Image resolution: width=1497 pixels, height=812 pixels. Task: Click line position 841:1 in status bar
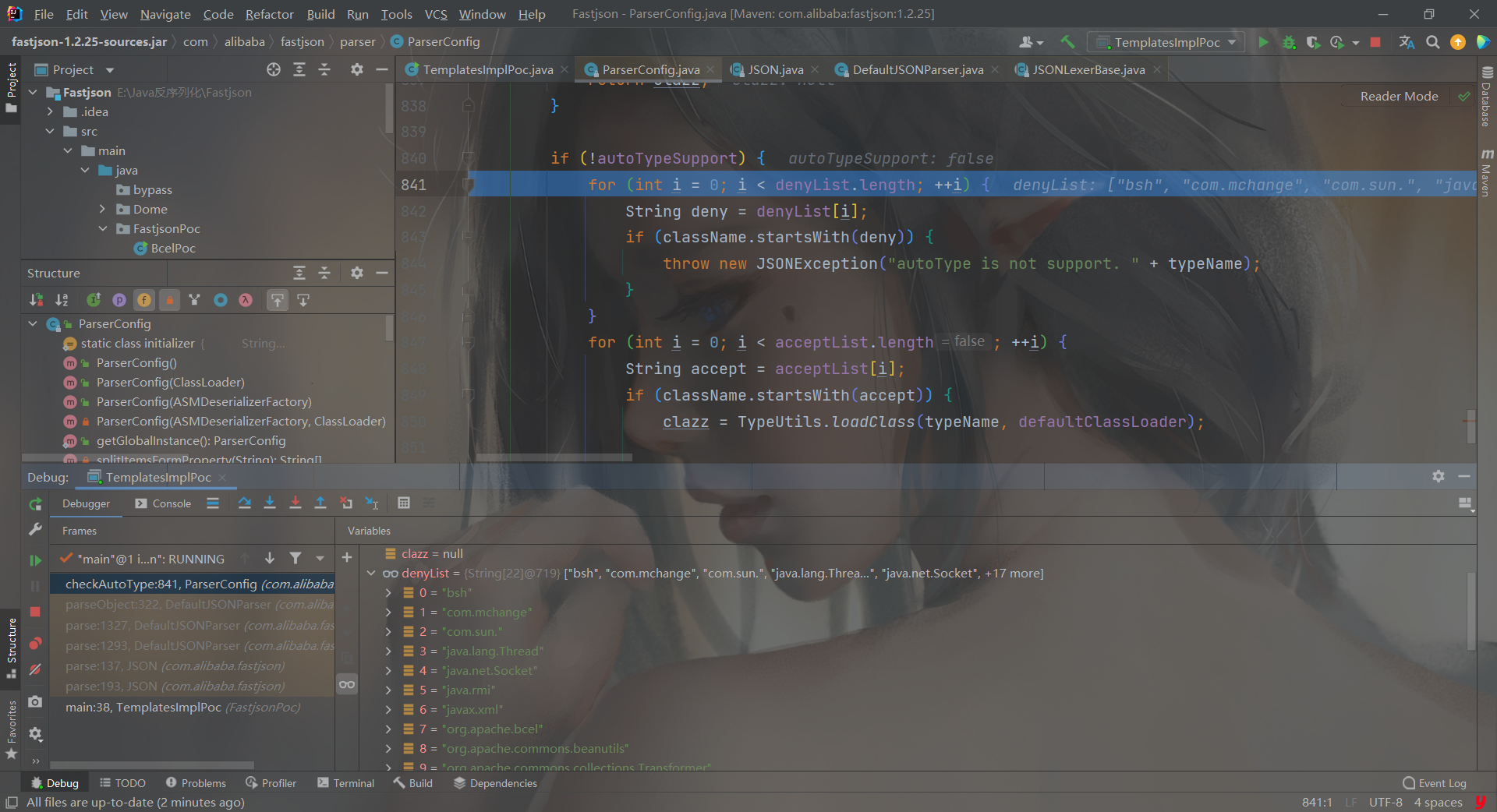tap(1317, 803)
